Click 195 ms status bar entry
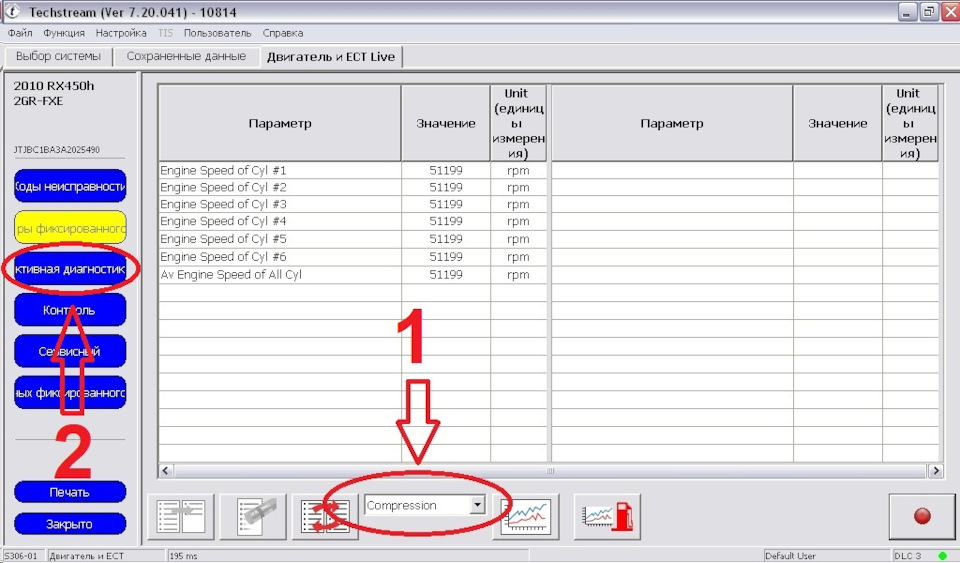 pos(184,556)
